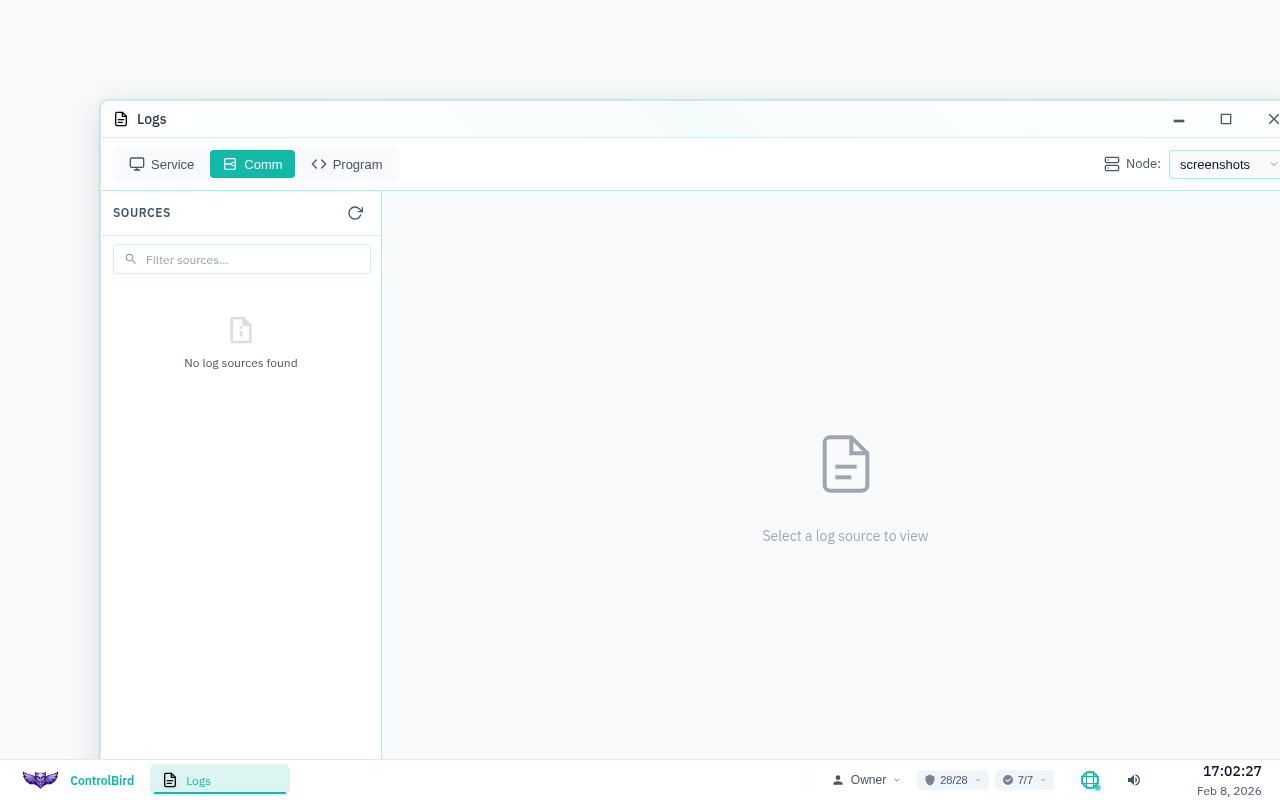Click the large empty-log document icon

pos(846,464)
